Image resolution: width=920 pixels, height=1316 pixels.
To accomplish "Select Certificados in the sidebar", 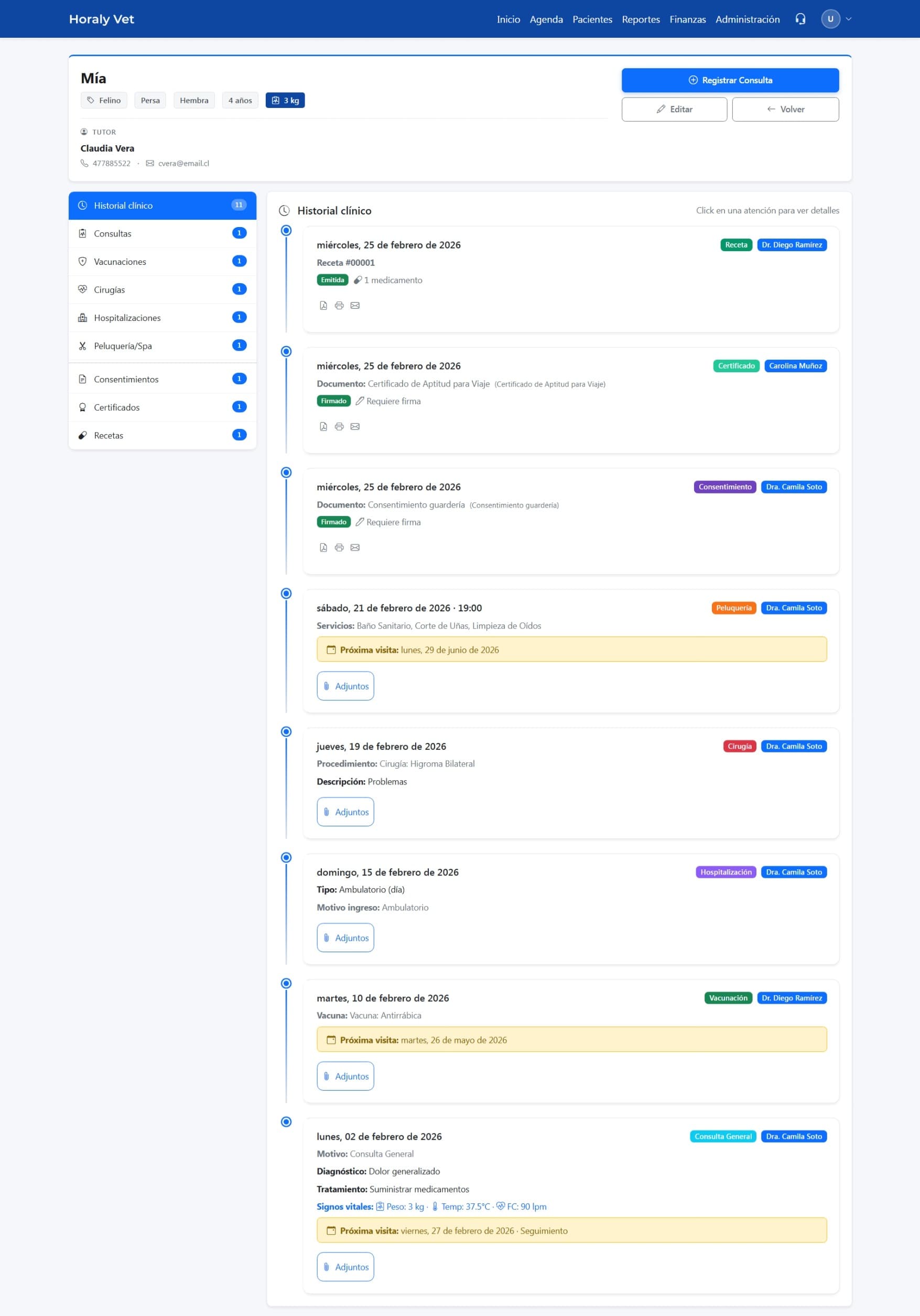I will click(x=116, y=407).
